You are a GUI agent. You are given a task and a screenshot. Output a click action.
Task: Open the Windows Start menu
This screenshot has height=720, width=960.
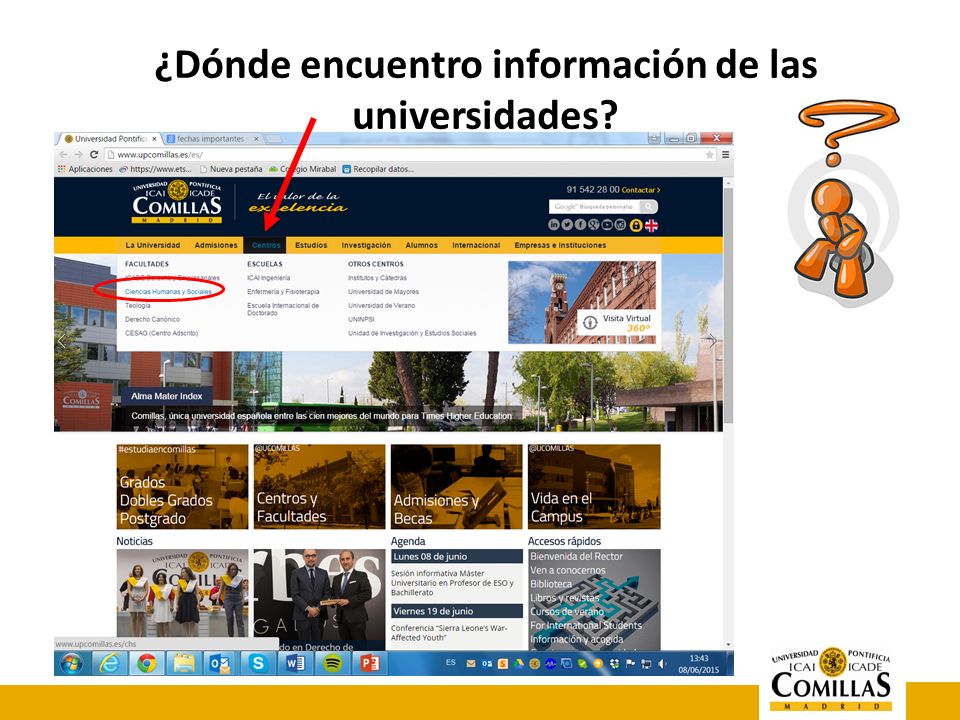(72, 663)
